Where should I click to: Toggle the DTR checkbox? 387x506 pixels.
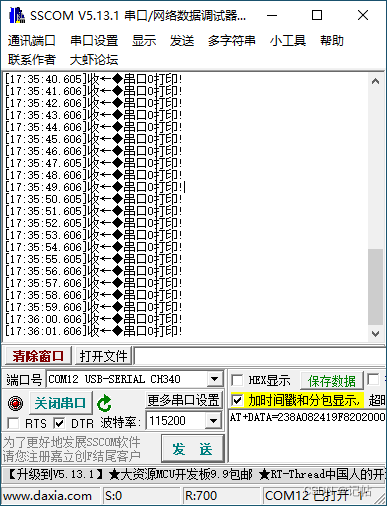pyautogui.click(x=59, y=423)
